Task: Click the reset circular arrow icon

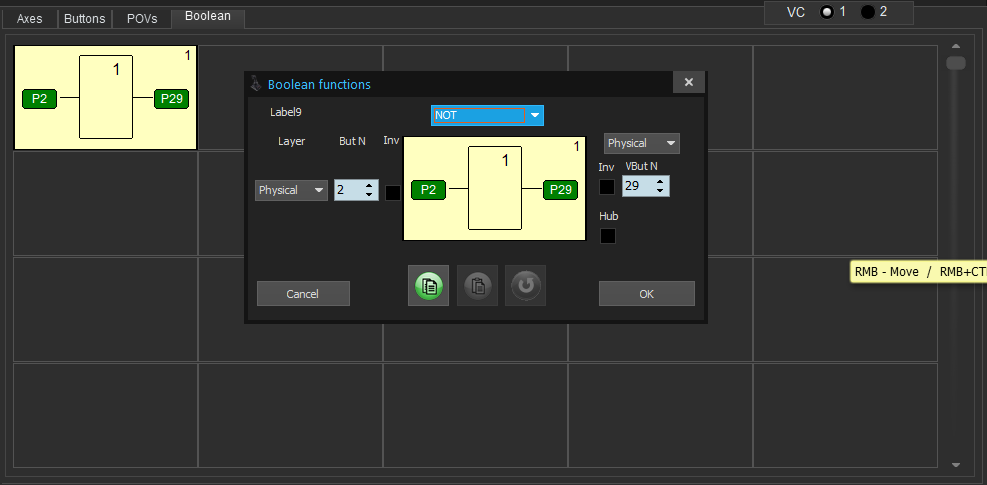Action: point(526,286)
